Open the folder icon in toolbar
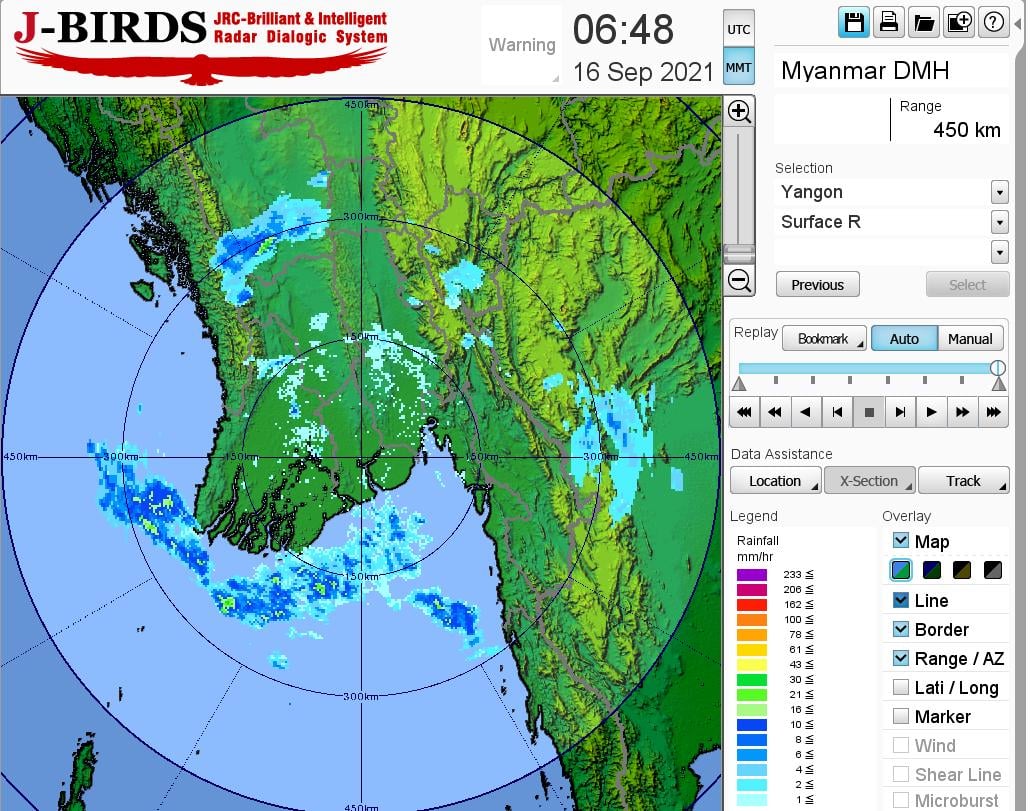Image resolution: width=1030 pixels, height=811 pixels. pyautogui.click(x=923, y=23)
